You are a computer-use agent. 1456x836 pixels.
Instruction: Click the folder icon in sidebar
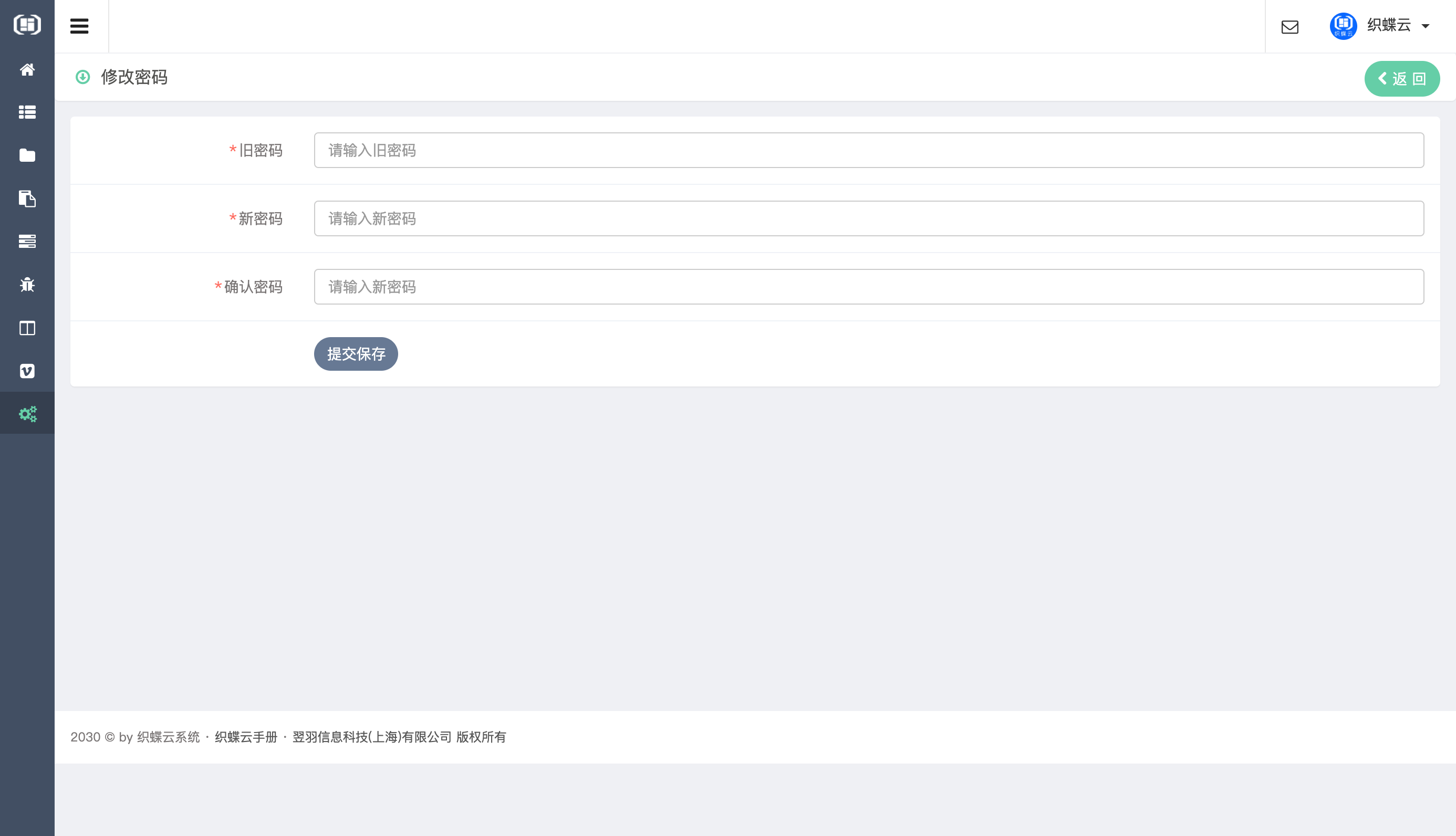click(x=27, y=155)
